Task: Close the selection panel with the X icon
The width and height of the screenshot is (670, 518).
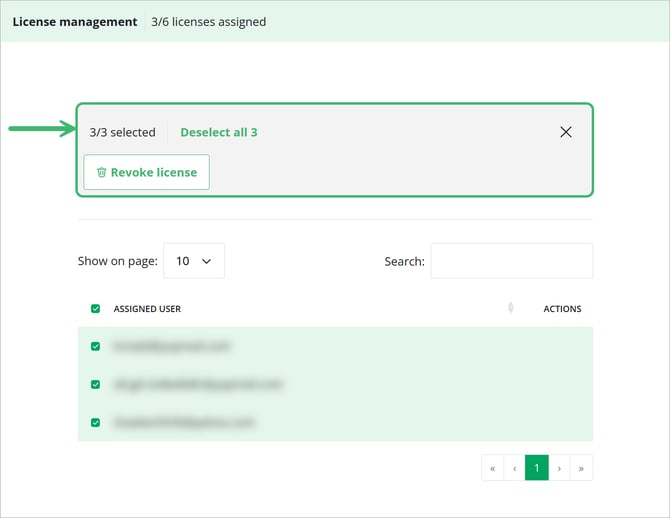Action: [566, 132]
